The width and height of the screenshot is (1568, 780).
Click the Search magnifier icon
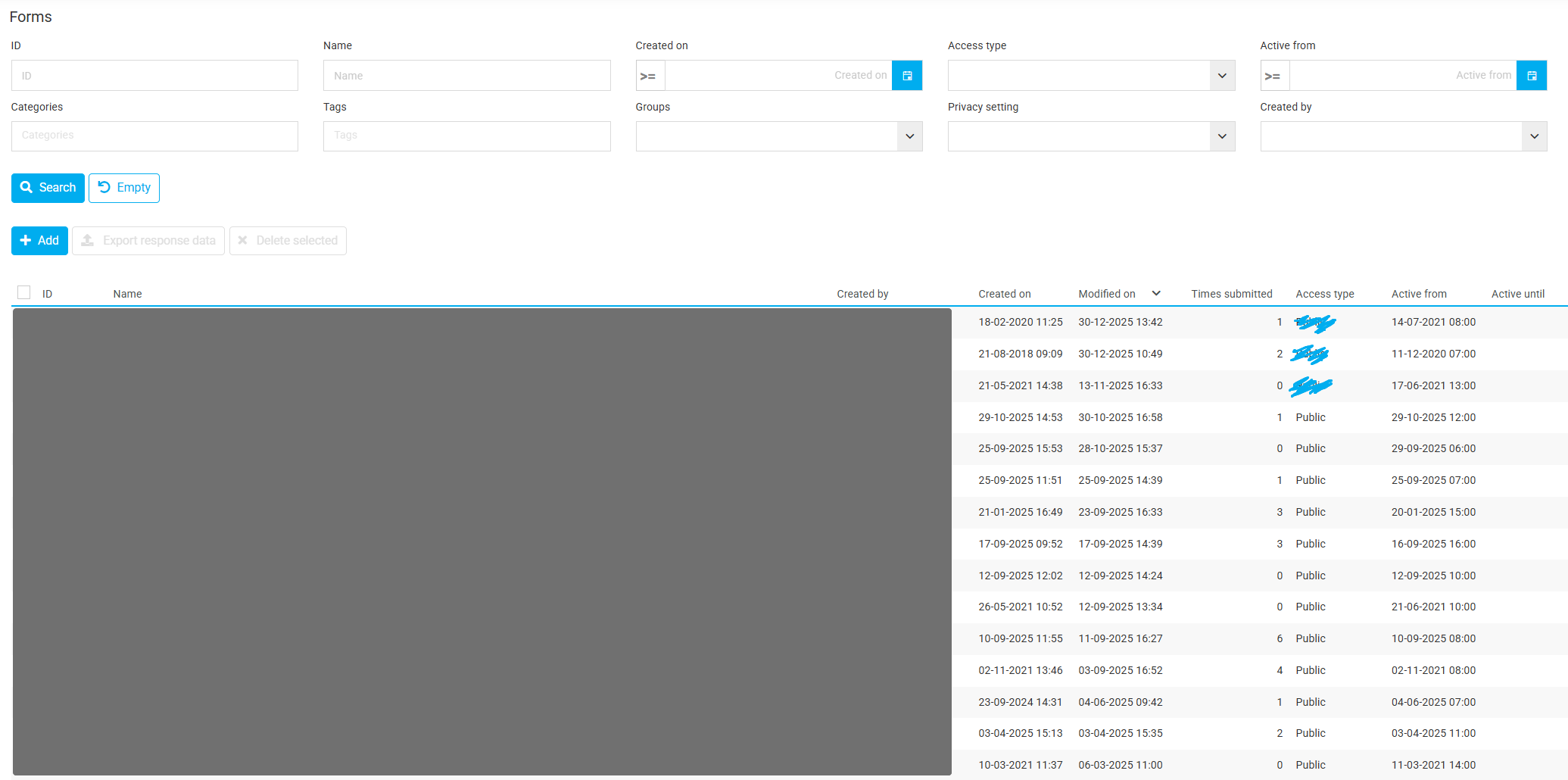[26, 187]
